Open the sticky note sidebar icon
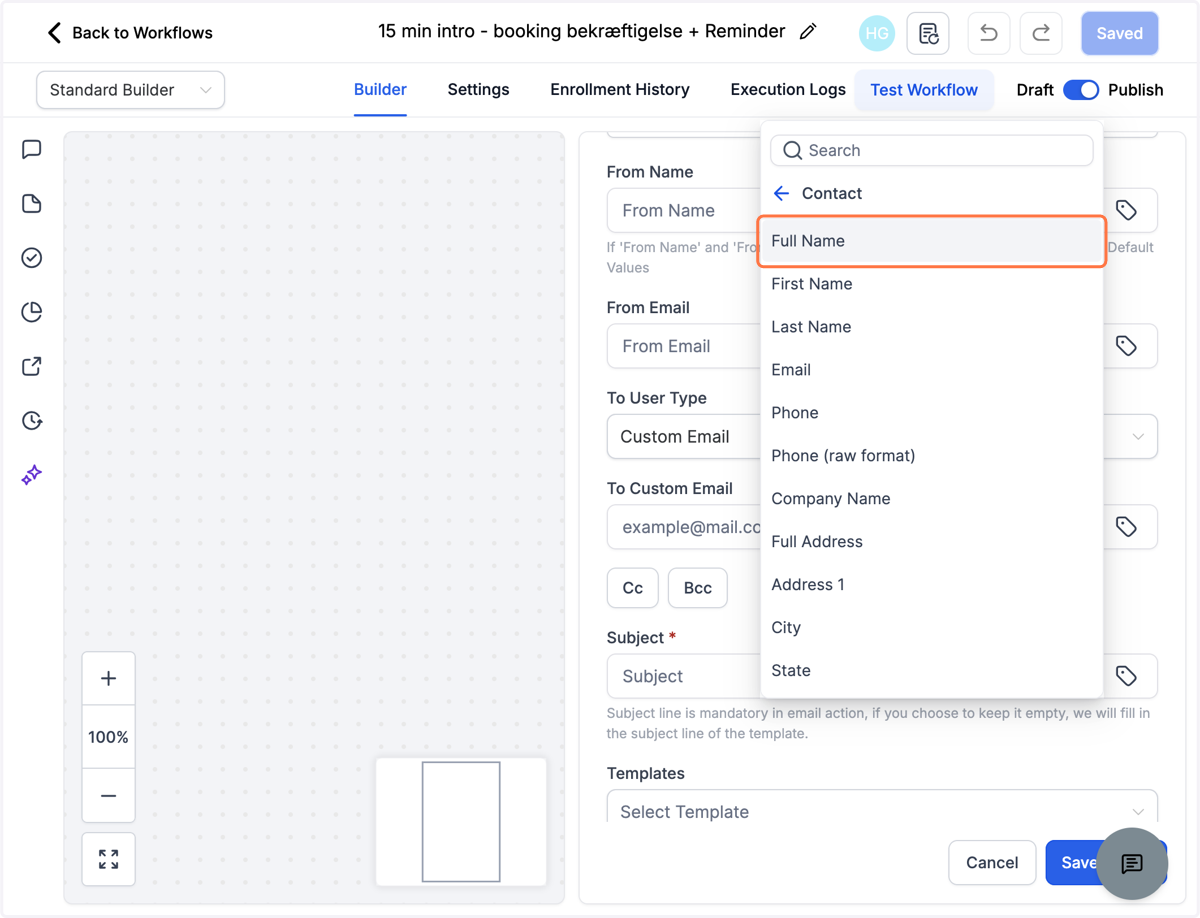 click(32, 204)
